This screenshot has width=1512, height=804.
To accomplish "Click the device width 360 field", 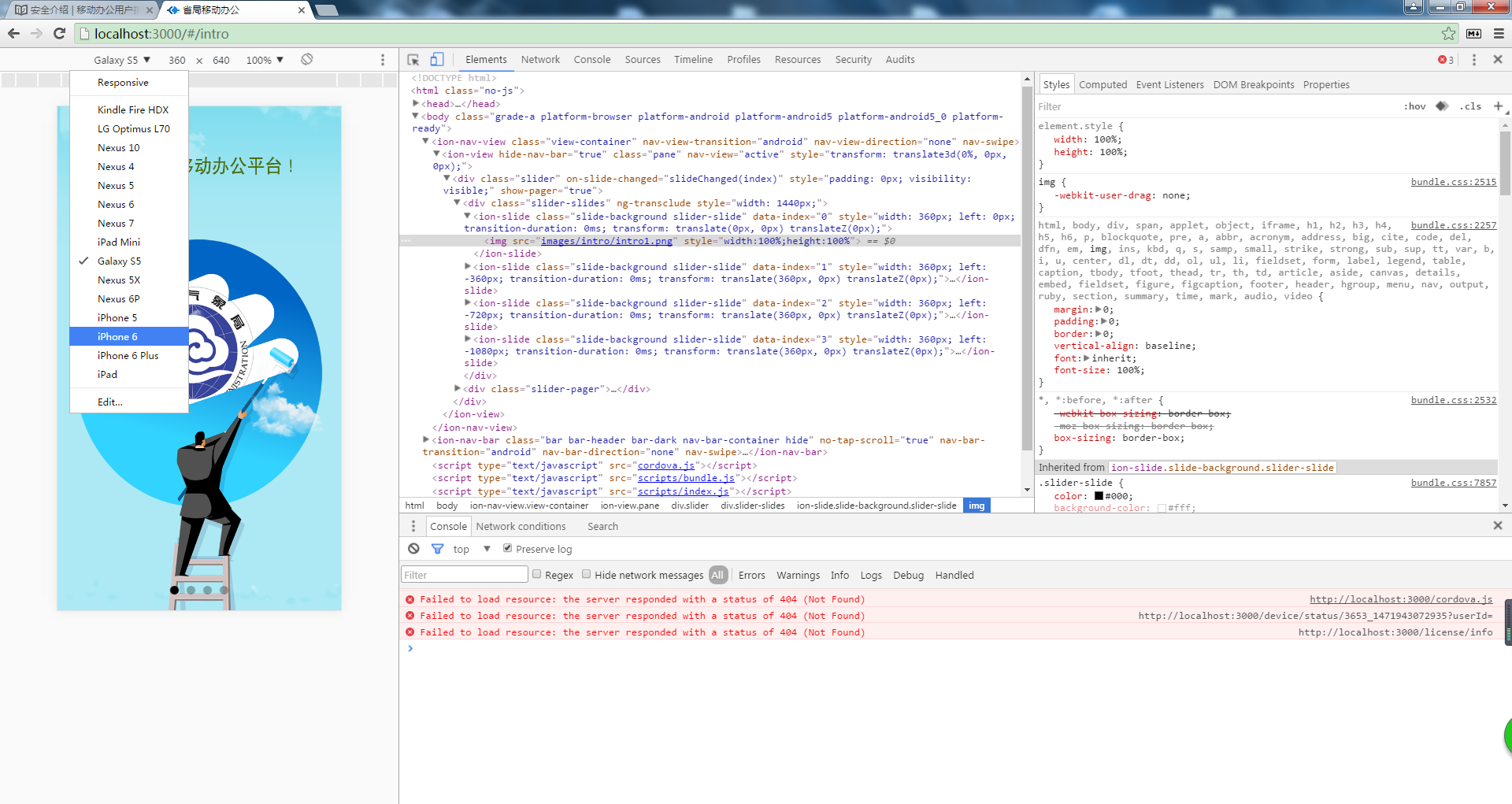I will [x=177, y=60].
